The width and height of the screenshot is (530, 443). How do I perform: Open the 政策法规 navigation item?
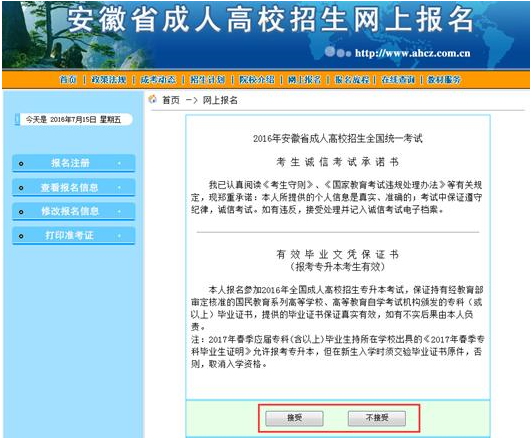[109, 80]
